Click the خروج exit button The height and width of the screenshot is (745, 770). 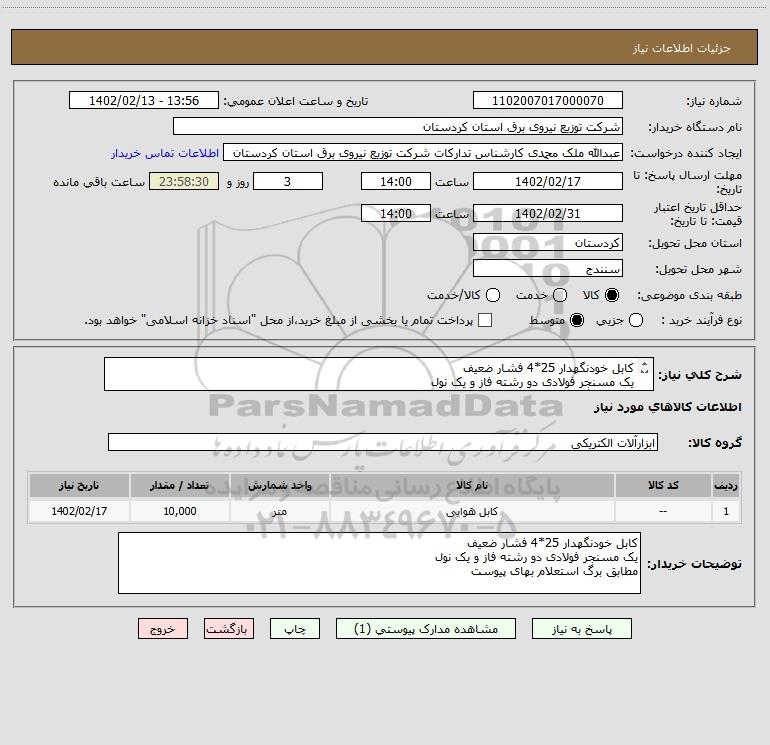163,629
